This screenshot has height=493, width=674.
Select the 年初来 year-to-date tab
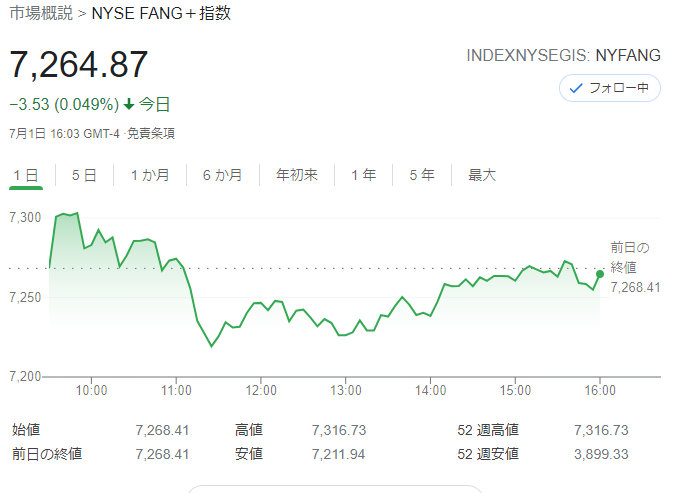click(x=297, y=175)
